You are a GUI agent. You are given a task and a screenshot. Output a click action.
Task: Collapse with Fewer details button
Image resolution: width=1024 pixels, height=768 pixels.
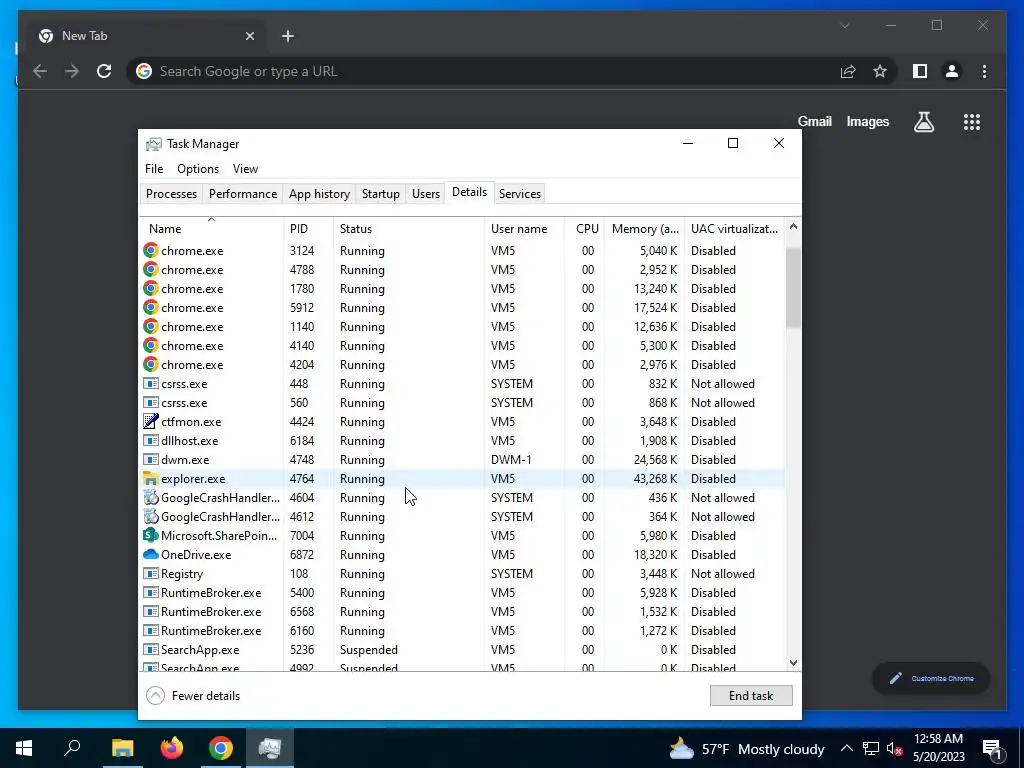point(193,696)
